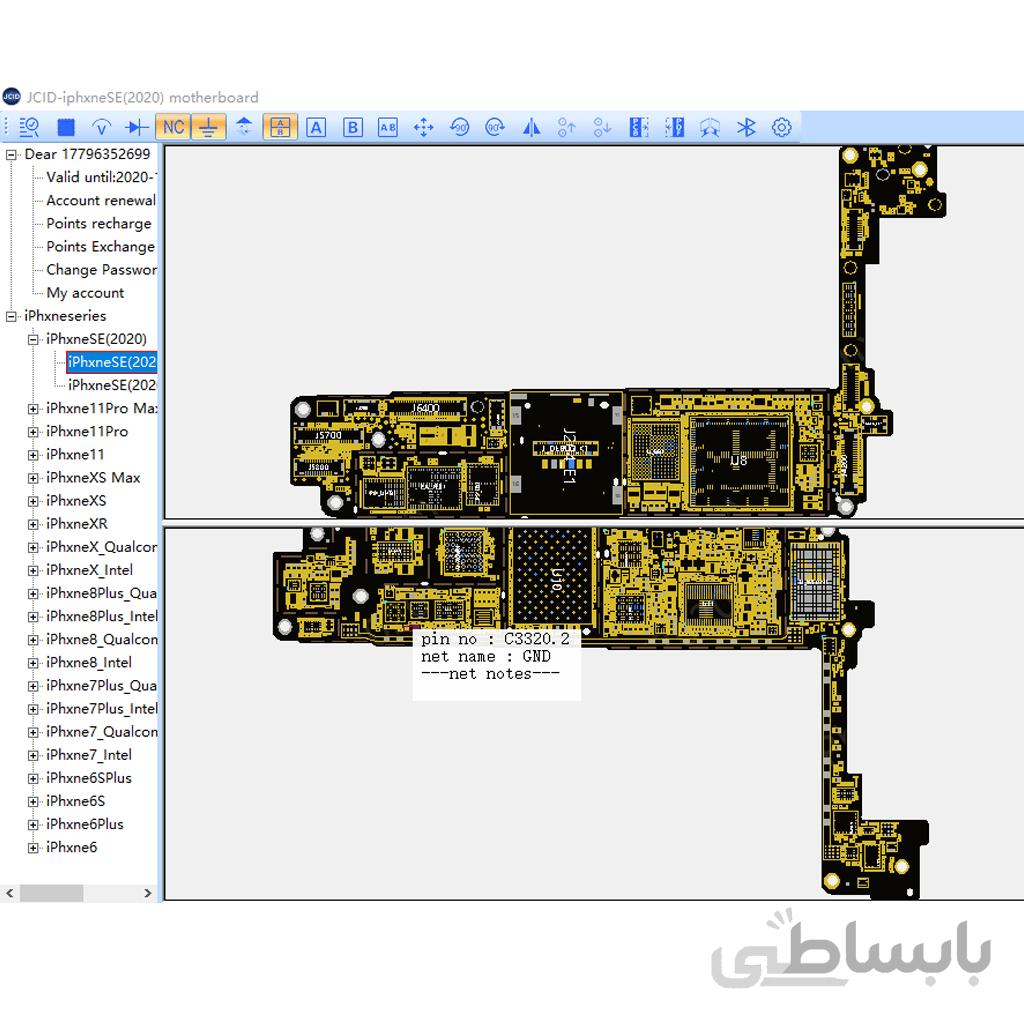Select iPhxne6SPlus in the tree

tap(89, 778)
